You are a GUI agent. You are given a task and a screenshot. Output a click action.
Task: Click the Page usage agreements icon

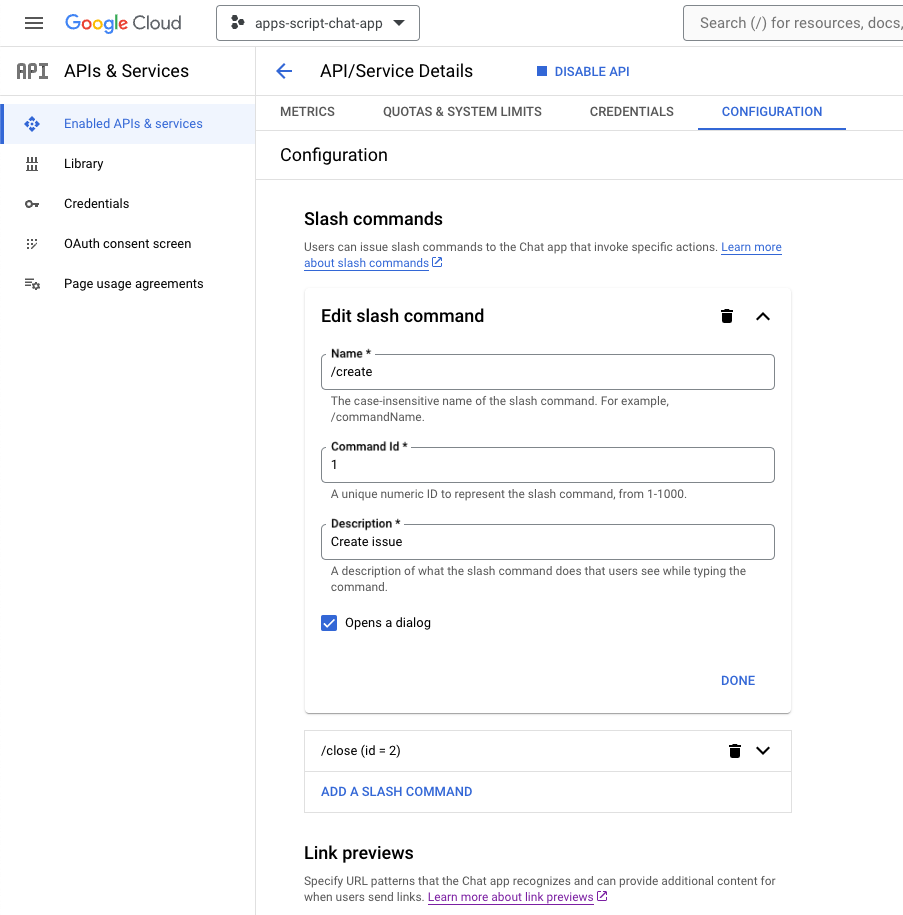click(x=32, y=284)
